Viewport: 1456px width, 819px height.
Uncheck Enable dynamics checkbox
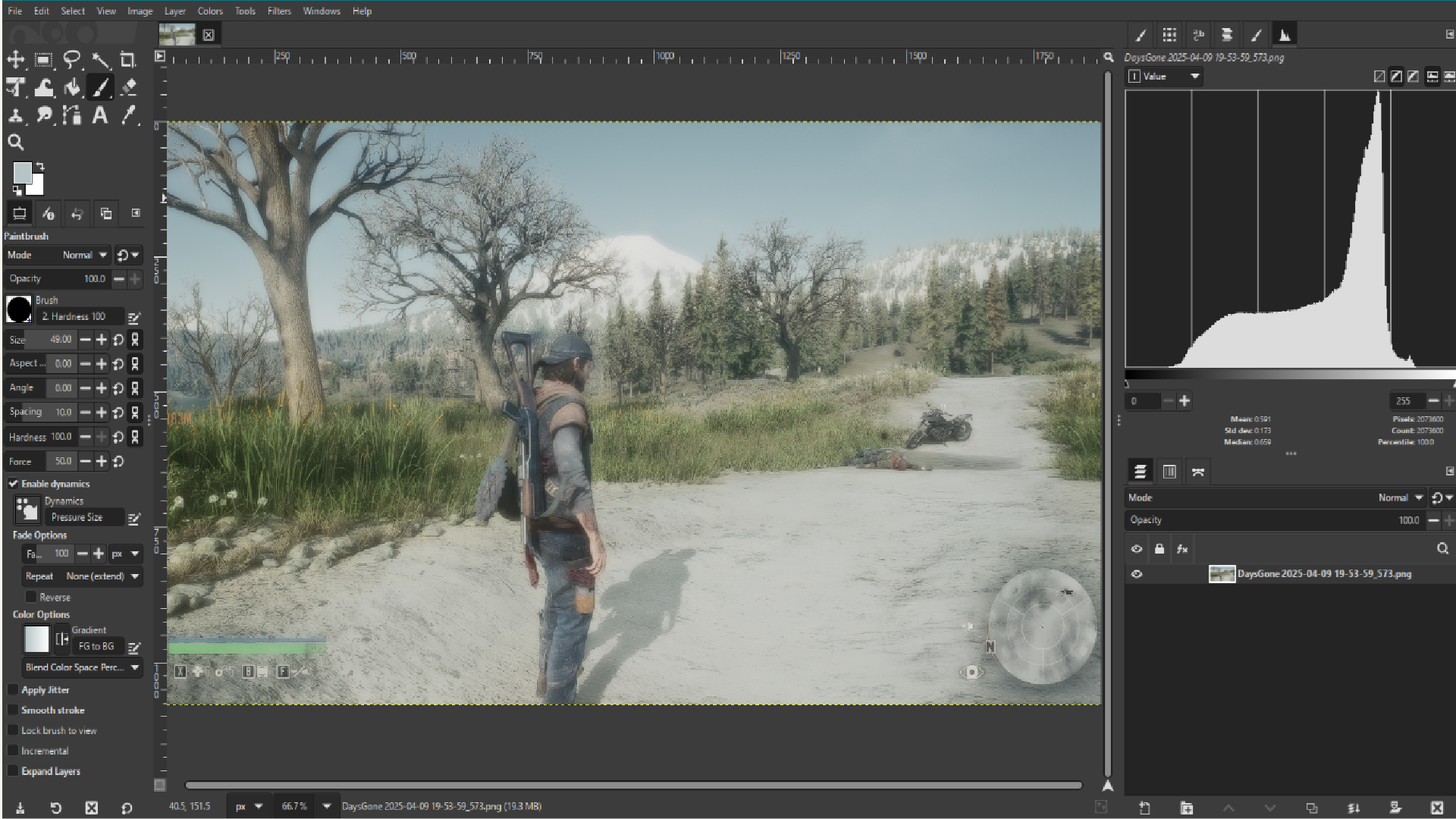(x=14, y=484)
